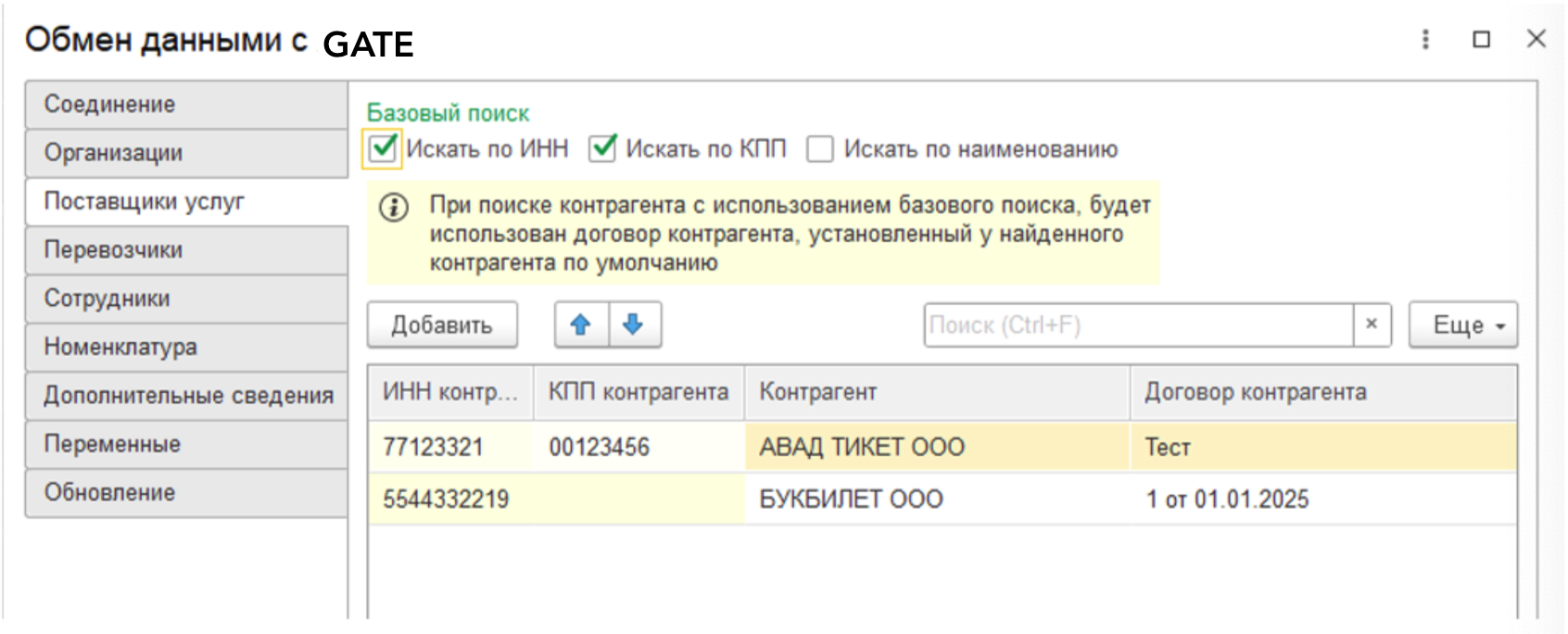Viewport: 1568px width, 634px height.
Task: Click the move row up arrow icon
Action: point(581,324)
